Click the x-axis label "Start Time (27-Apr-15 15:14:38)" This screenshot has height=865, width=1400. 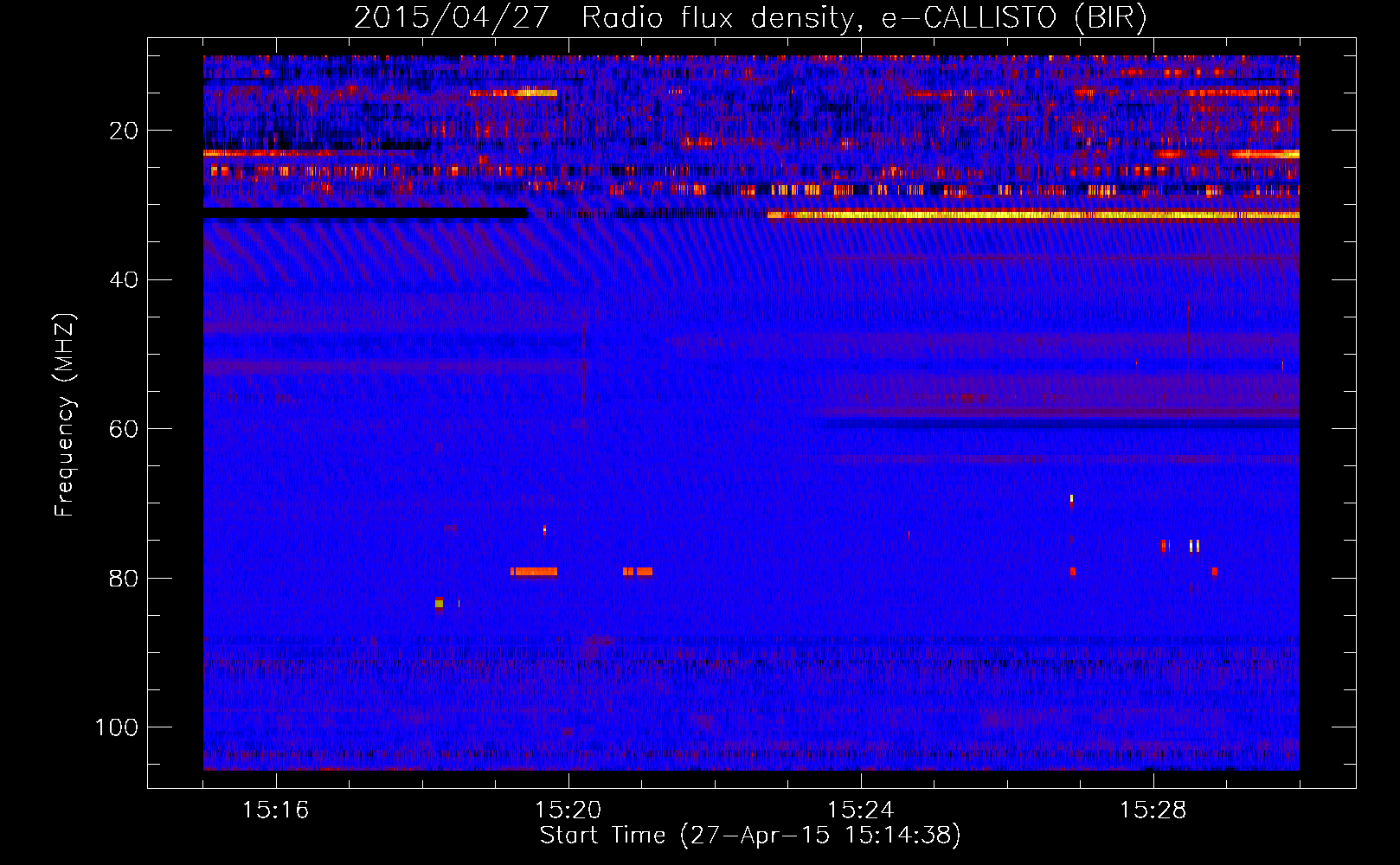[750, 836]
